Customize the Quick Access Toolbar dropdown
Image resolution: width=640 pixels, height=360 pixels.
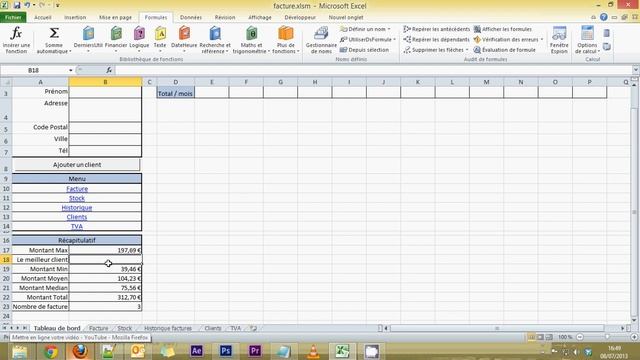click(x=58, y=5)
